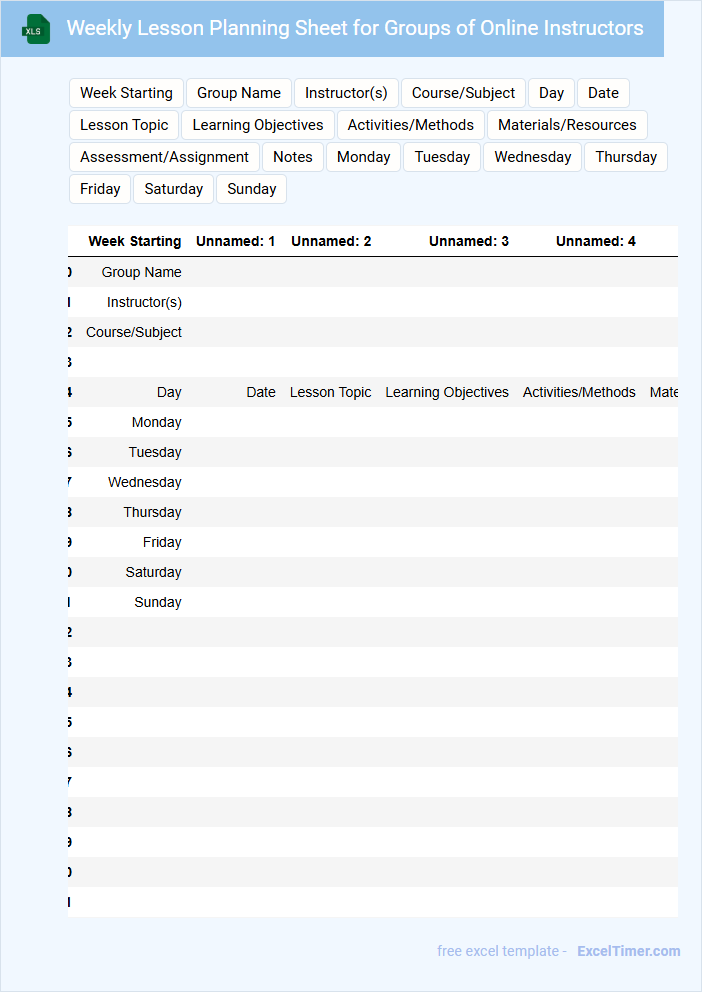Viewport: 702px width, 992px height.
Task: Click the green XLS file icon
Action: pos(36,29)
